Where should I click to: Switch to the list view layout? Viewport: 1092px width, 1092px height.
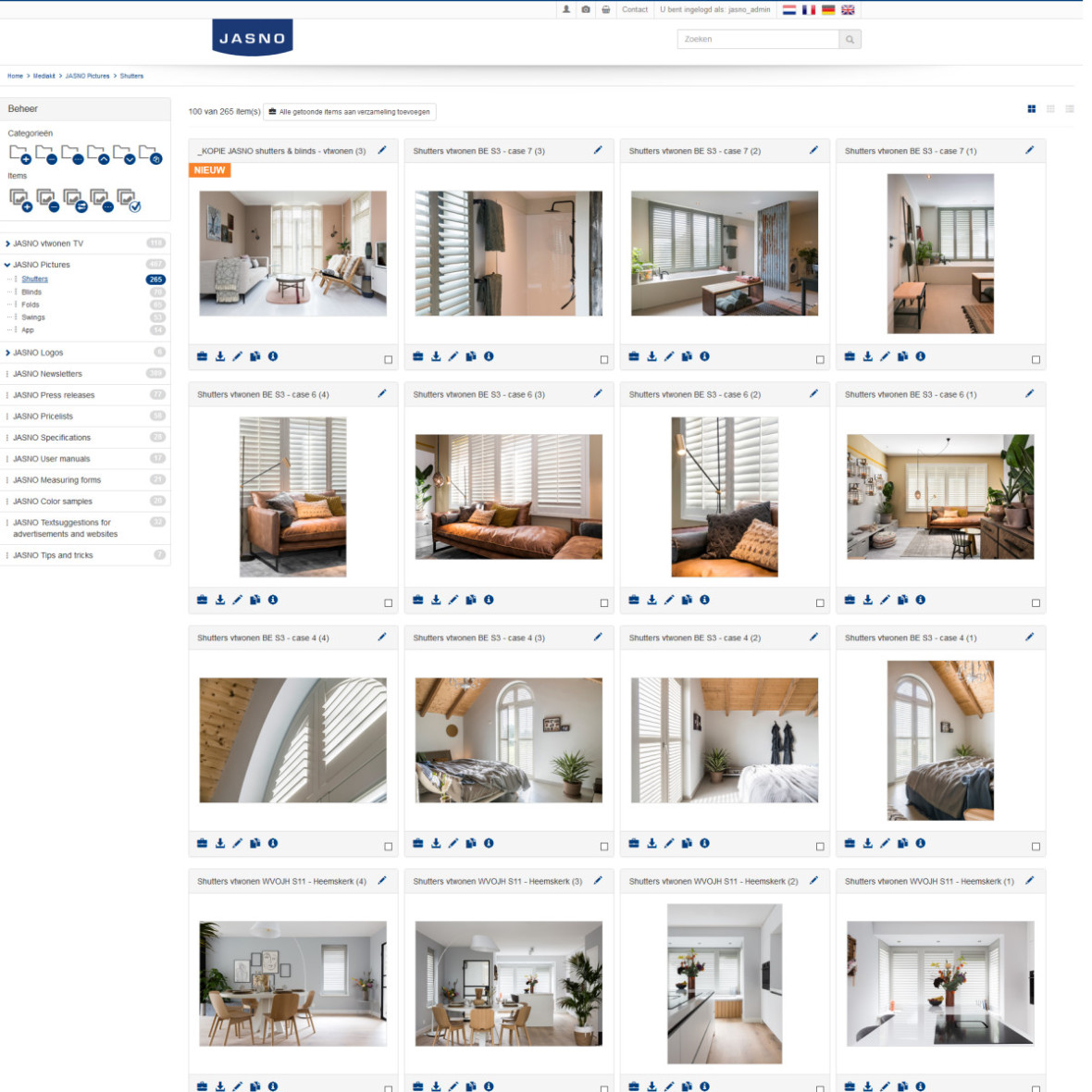pos(1070,109)
